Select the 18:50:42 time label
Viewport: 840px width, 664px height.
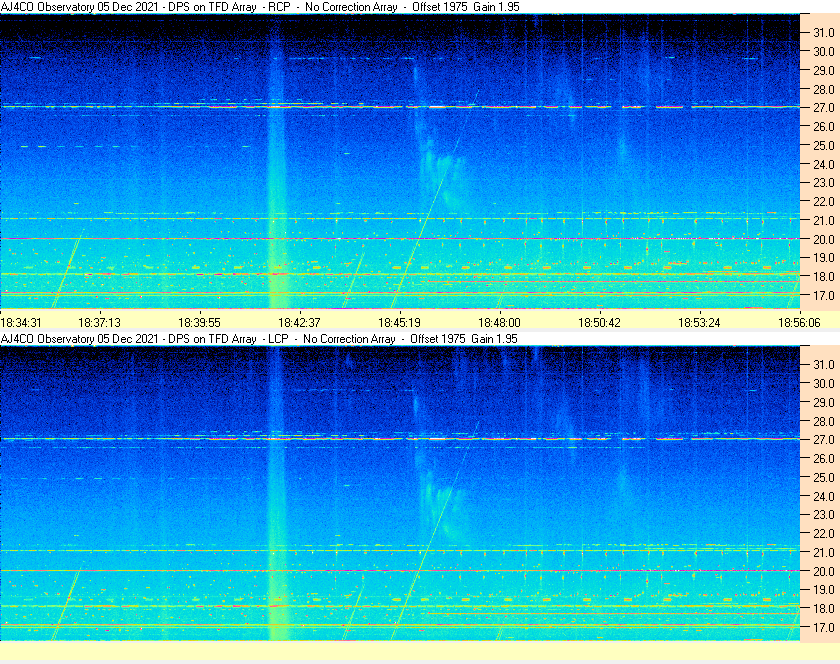(599, 323)
